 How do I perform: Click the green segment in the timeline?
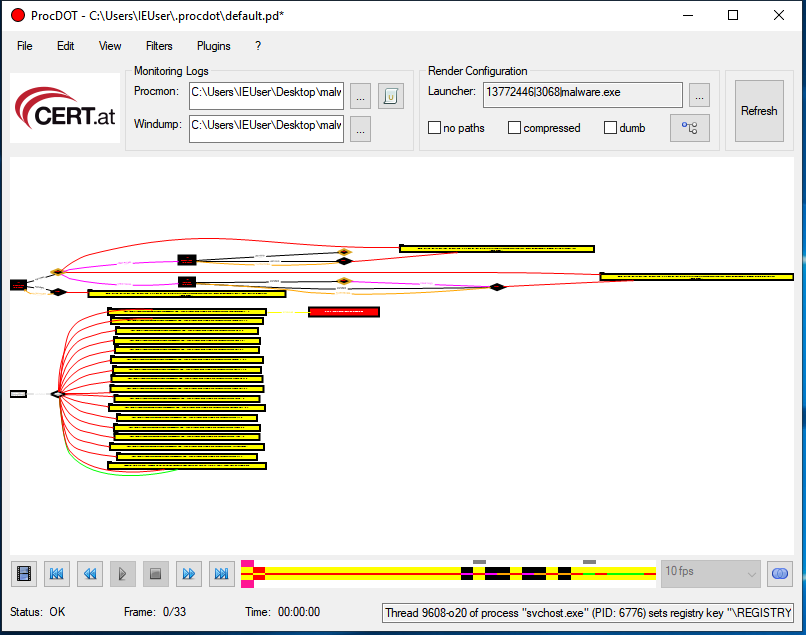[625, 574]
